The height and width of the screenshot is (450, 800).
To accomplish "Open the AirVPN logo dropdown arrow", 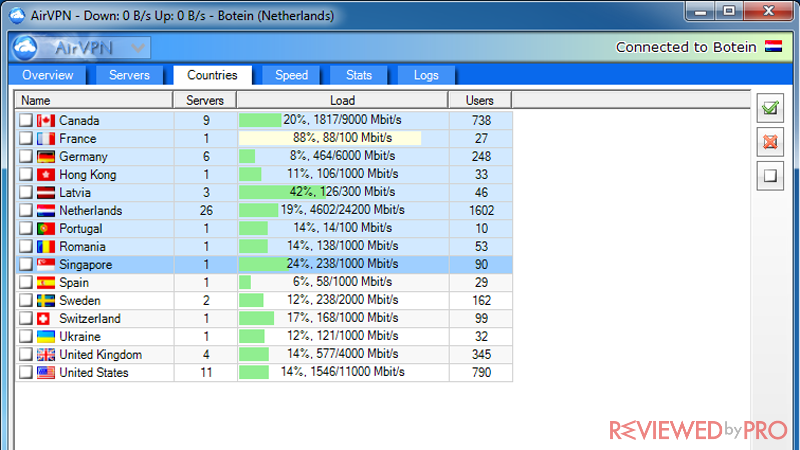I will coord(138,48).
